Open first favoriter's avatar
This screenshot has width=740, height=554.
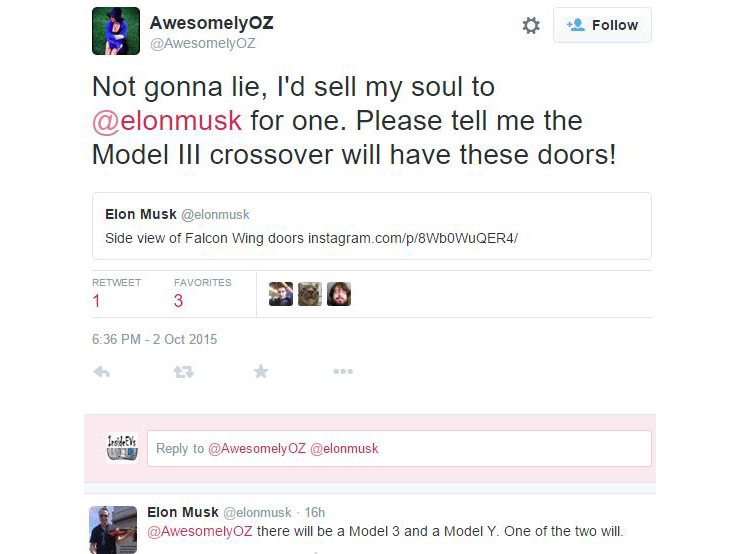click(x=281, y=294)
